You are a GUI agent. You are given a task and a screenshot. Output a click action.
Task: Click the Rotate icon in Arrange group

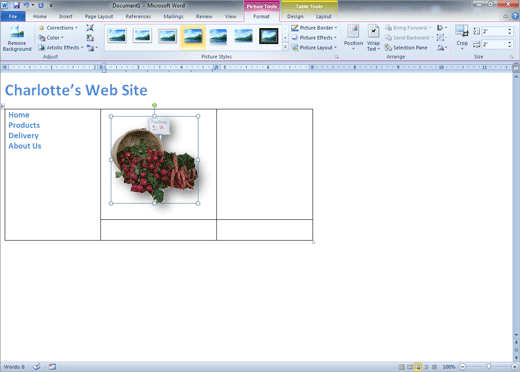[x=441, y=48]
